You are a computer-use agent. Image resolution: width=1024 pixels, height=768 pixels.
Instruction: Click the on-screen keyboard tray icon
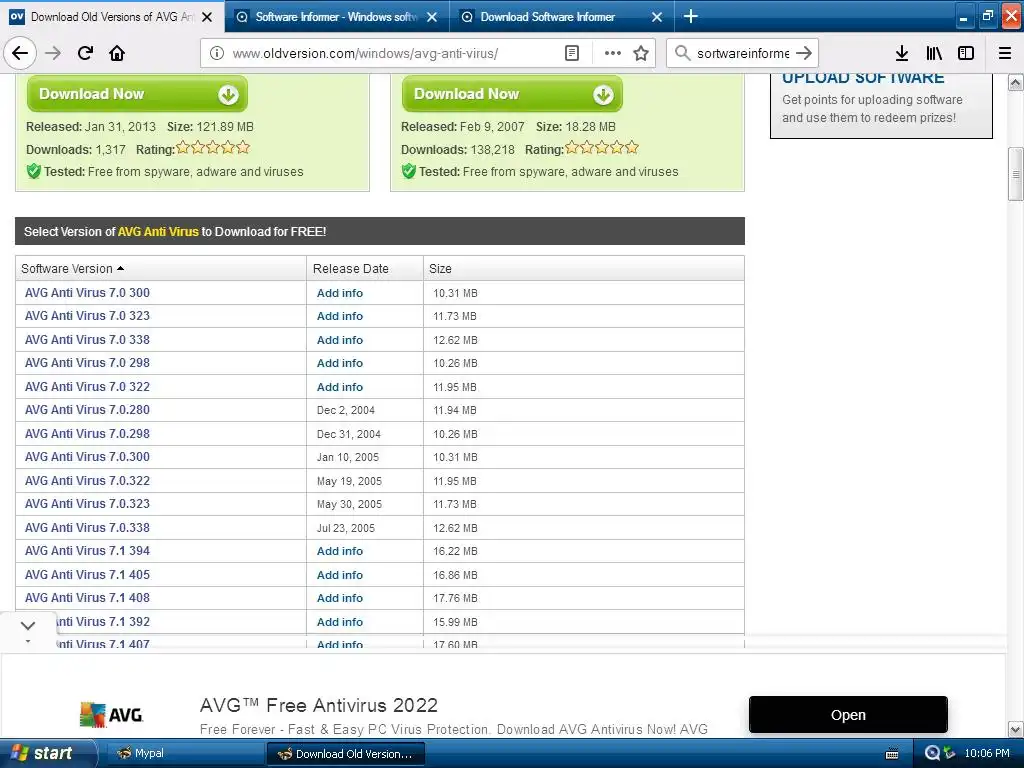tap(891, 754)
